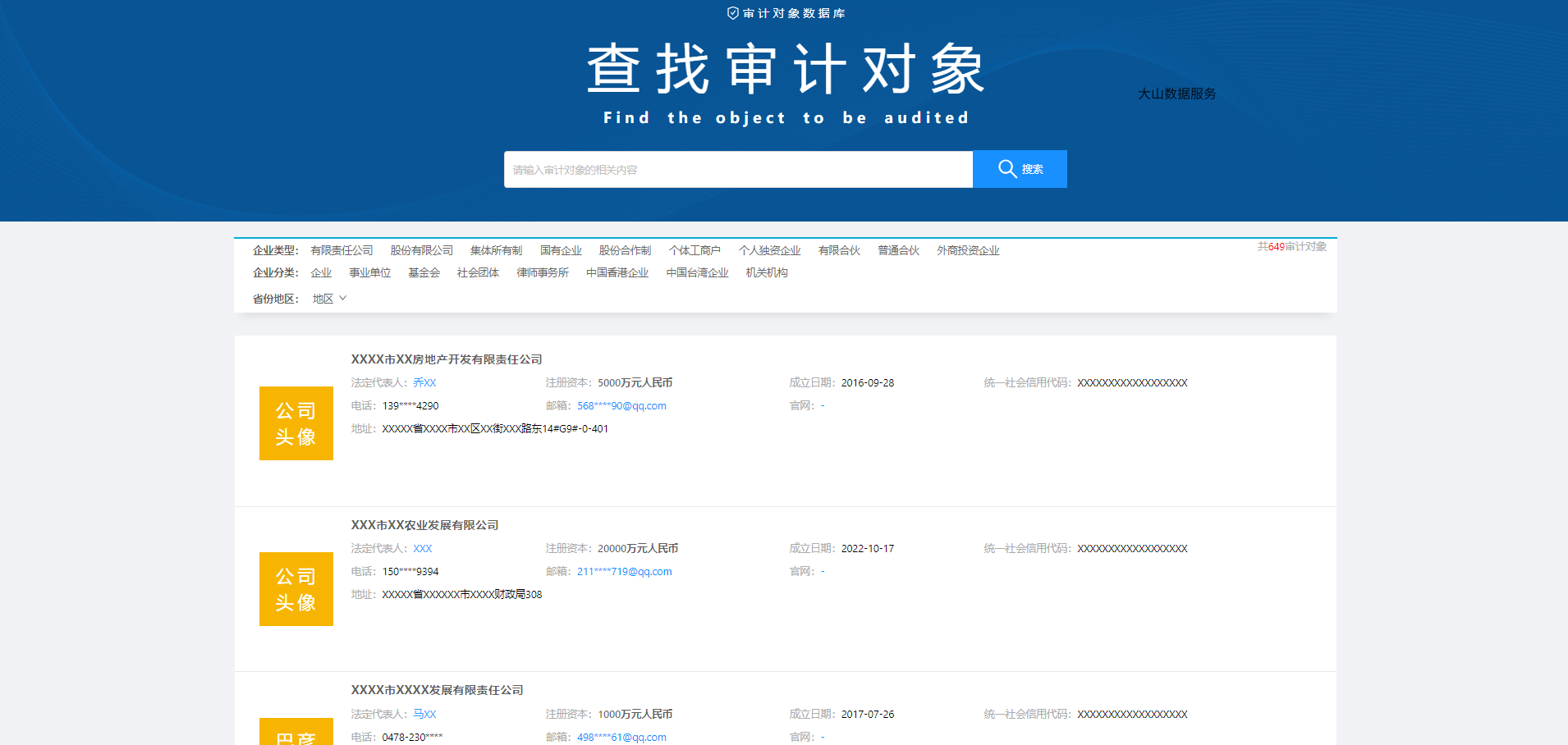Click registered capital 5000万元人民币
Screen dimensions: 1568x745
coord(635,382)
